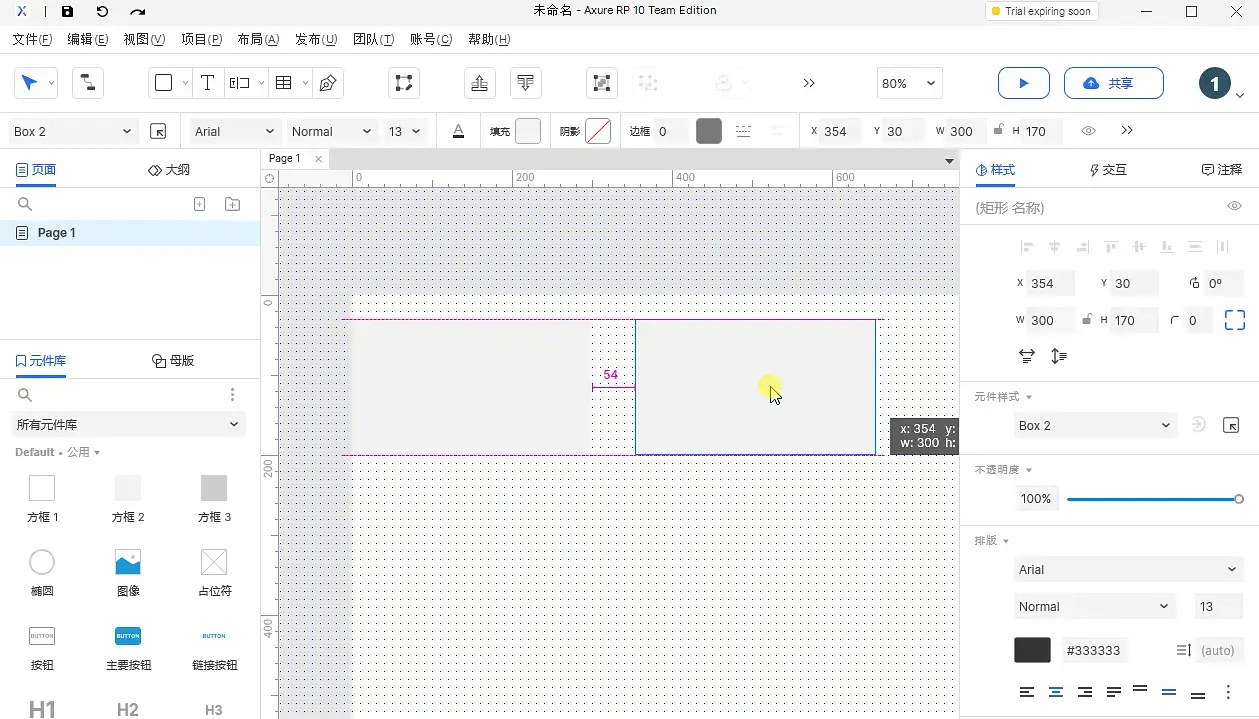Click the #333333 font color swatch
The width and height of the screenshot is (1259, 719).
[x=1032, y=650]
